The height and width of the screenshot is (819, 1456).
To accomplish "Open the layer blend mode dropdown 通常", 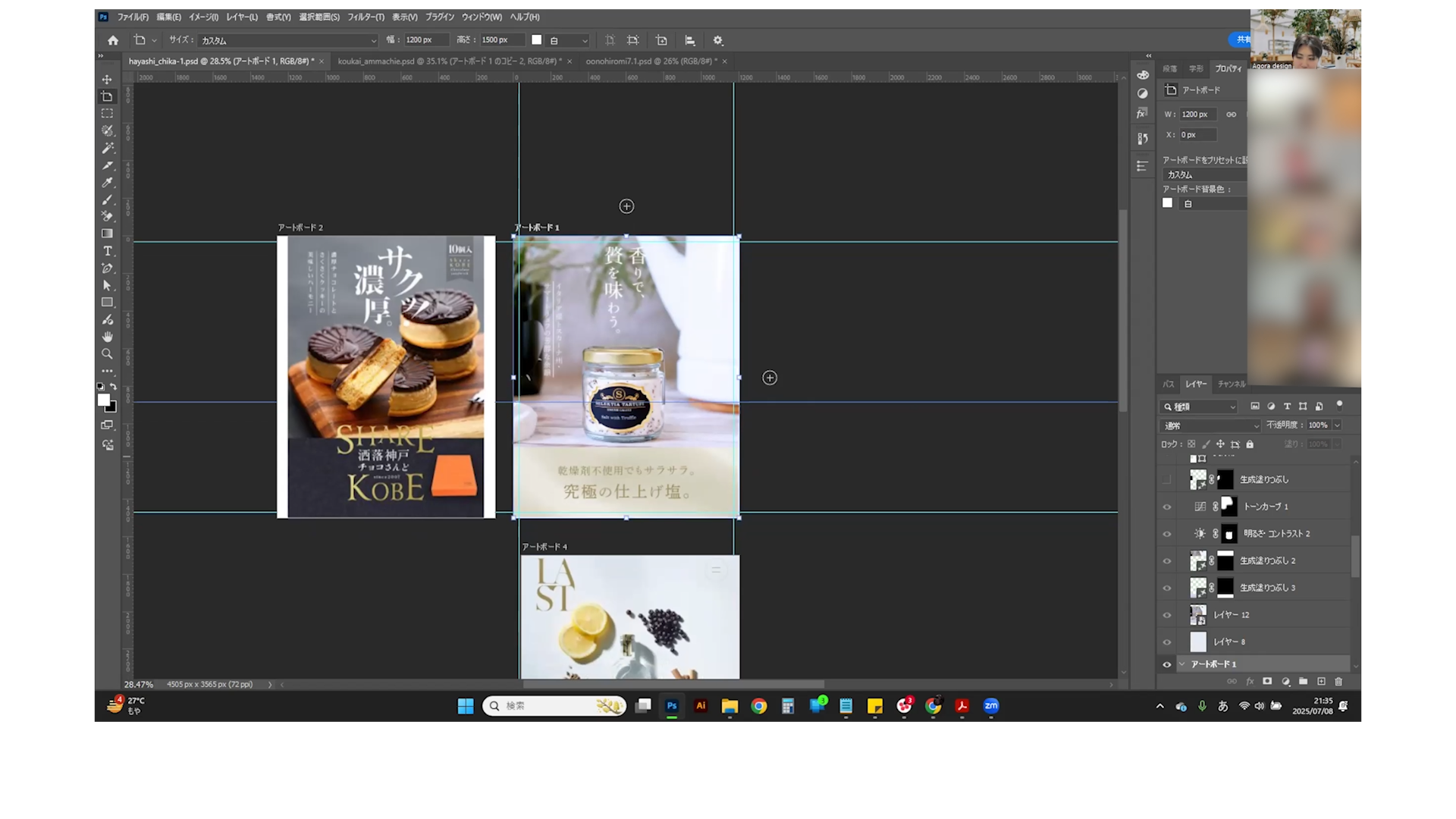I will 1210,425.
